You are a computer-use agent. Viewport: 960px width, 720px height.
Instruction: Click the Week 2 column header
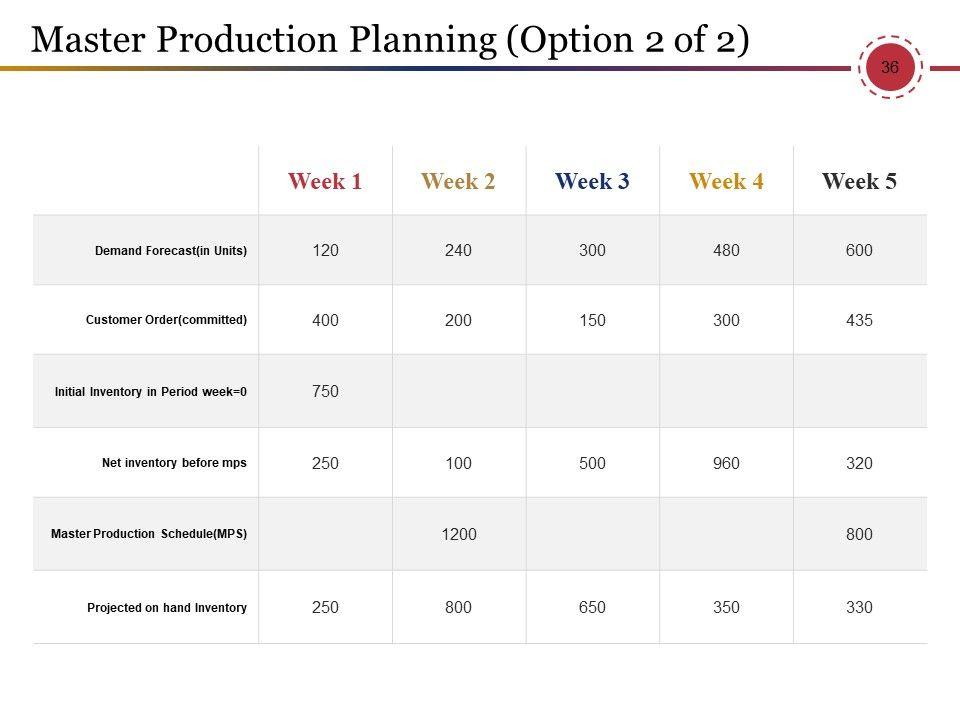459,181
